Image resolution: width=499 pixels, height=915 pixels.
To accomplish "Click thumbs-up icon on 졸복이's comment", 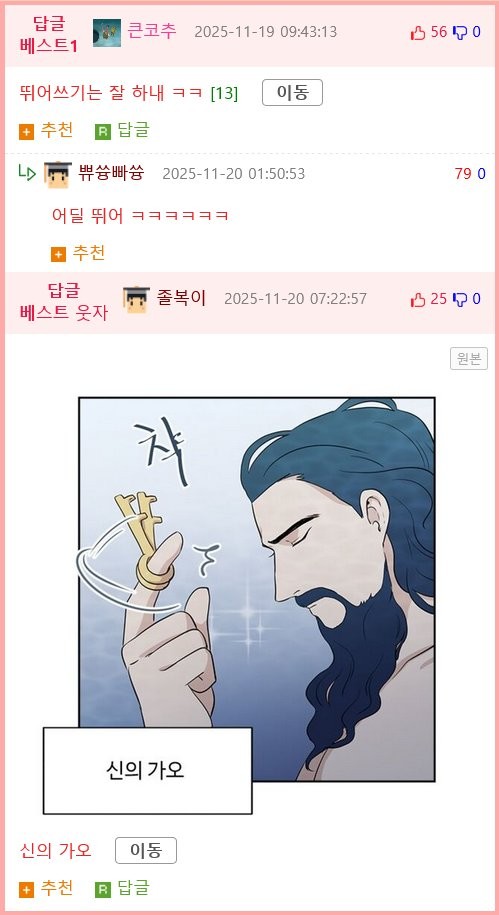I will tap(418, 299).
